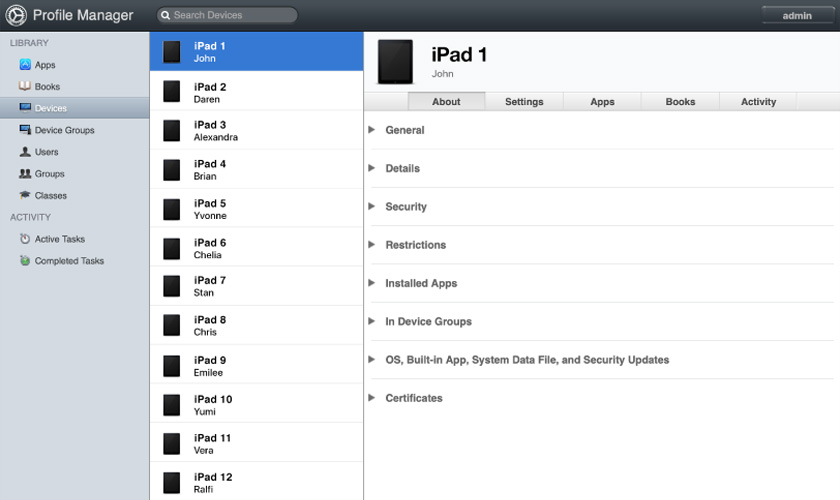Open the Apps tab for iPad 1

pos(602,101)
